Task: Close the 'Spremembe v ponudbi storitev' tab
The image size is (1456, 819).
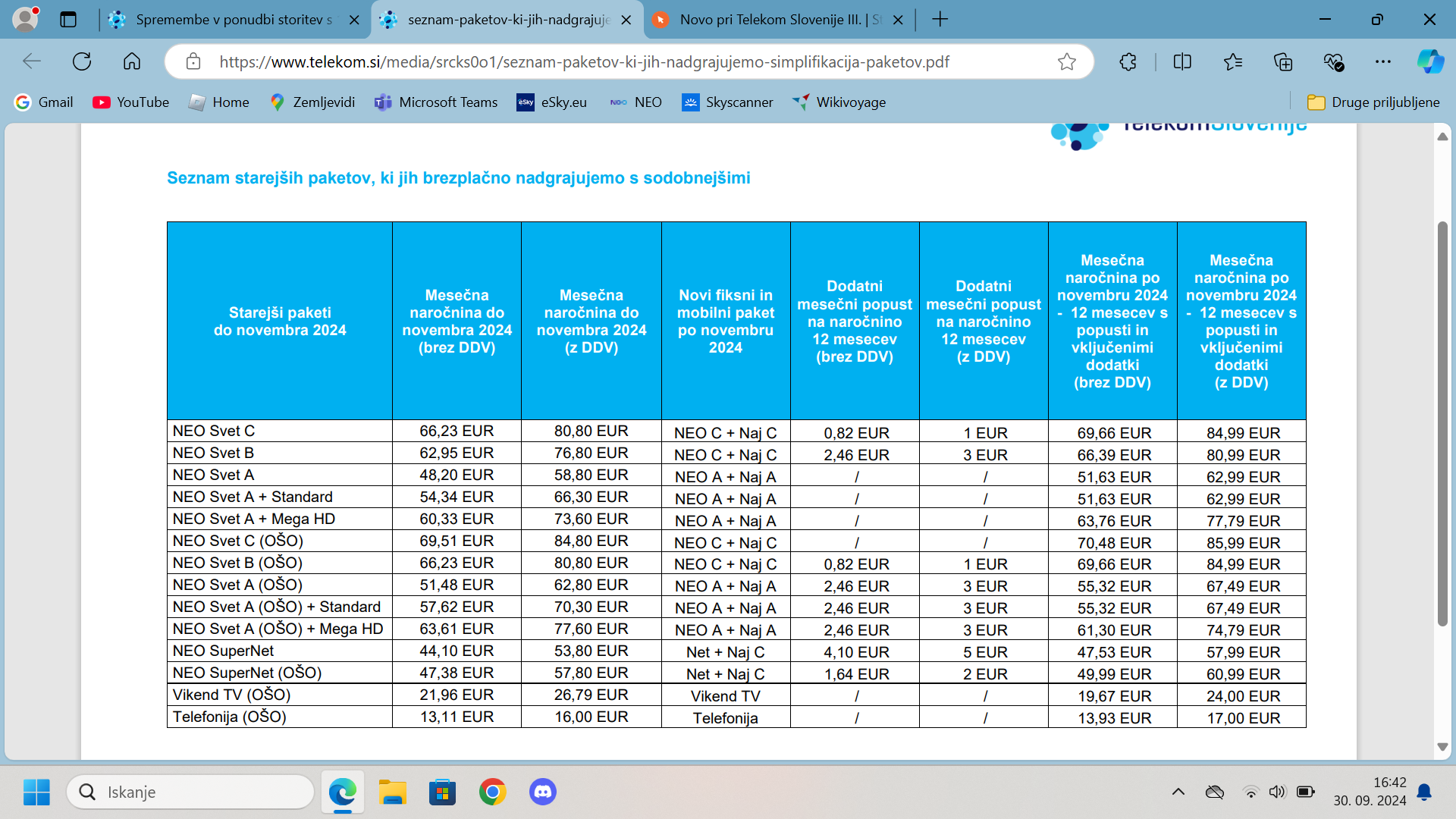Action: coord(354,20)
